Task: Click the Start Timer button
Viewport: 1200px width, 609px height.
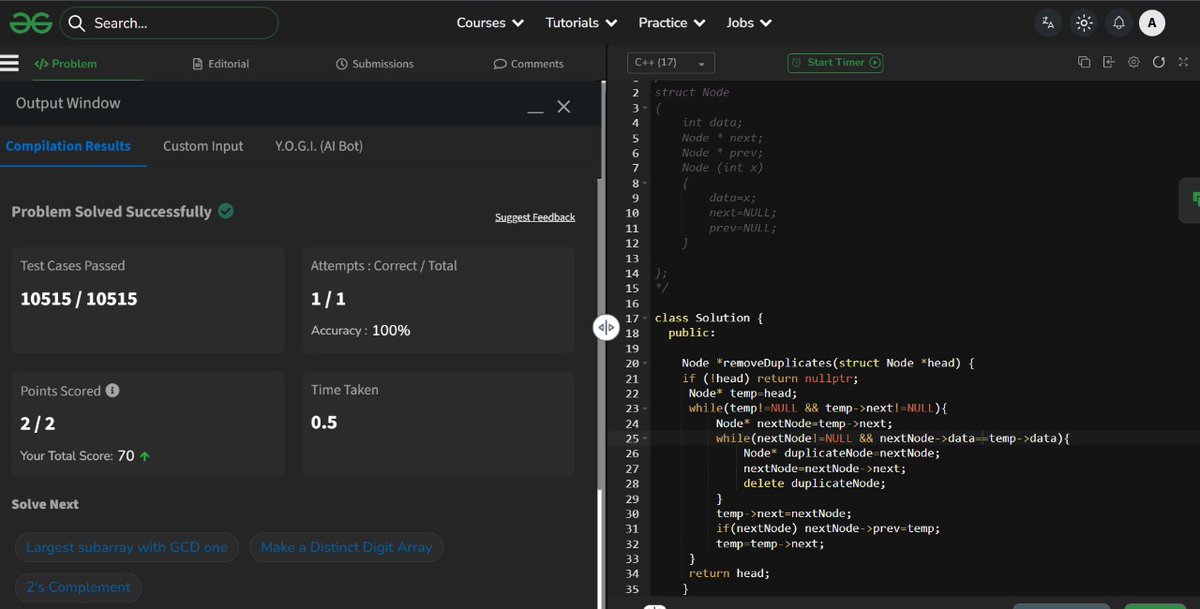Action: point(835,62)
